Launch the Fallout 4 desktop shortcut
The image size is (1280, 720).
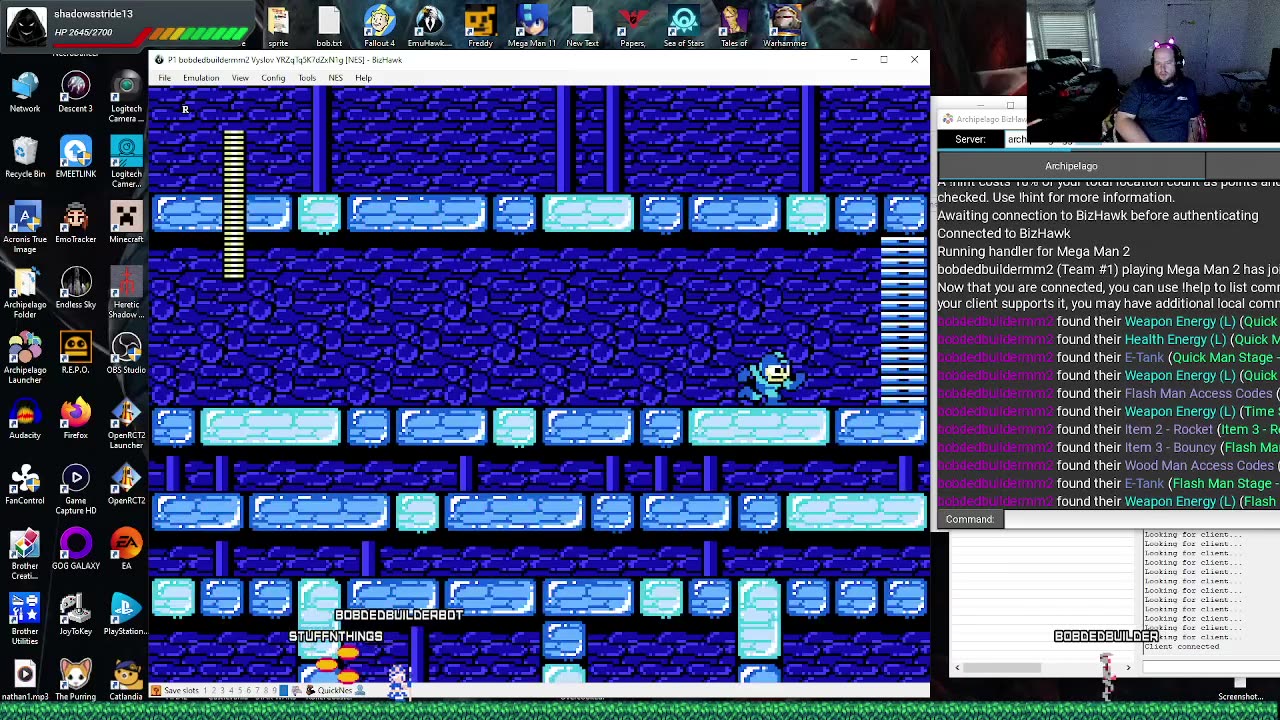379,25
